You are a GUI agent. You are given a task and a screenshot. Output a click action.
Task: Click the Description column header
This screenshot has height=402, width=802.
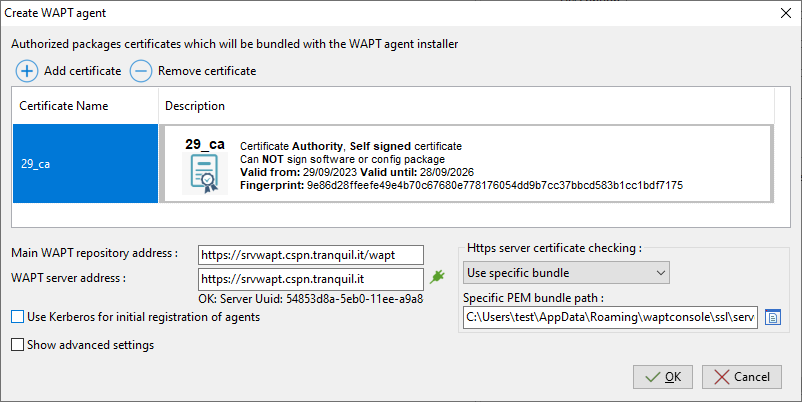[195, 106]
